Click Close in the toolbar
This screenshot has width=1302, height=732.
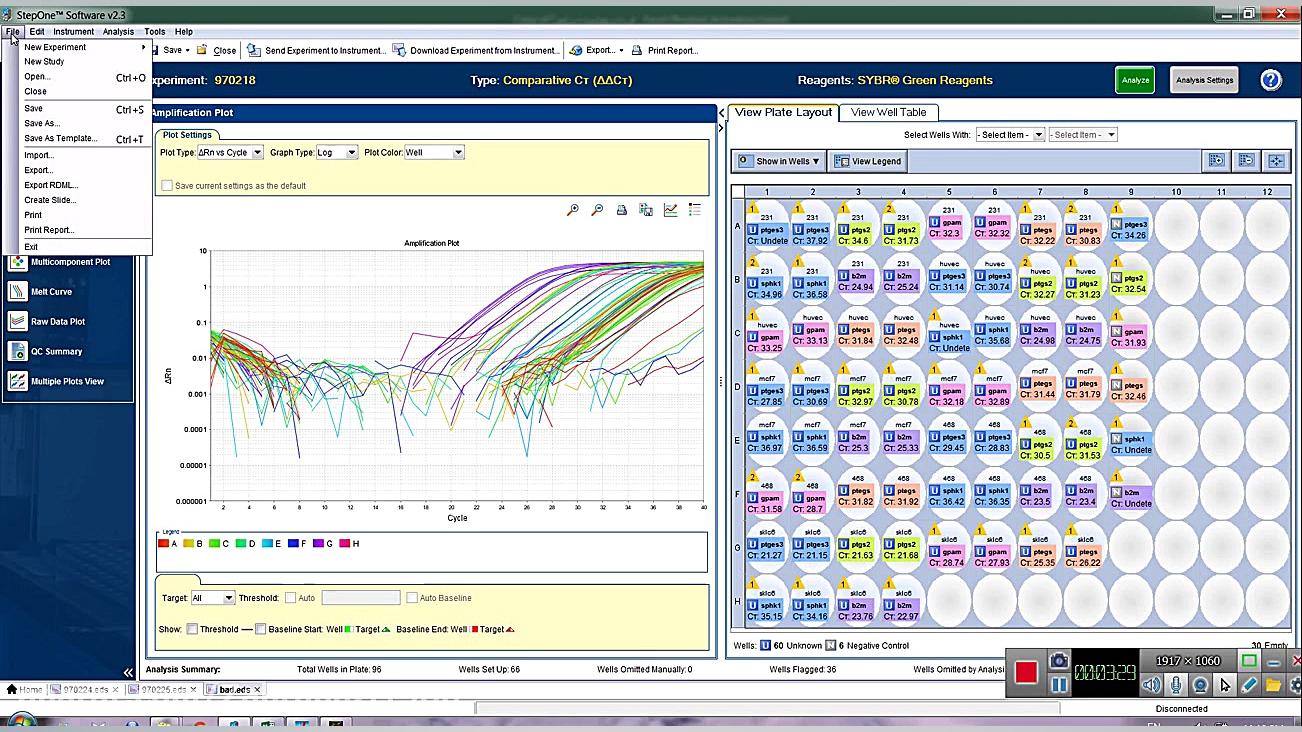217,50
